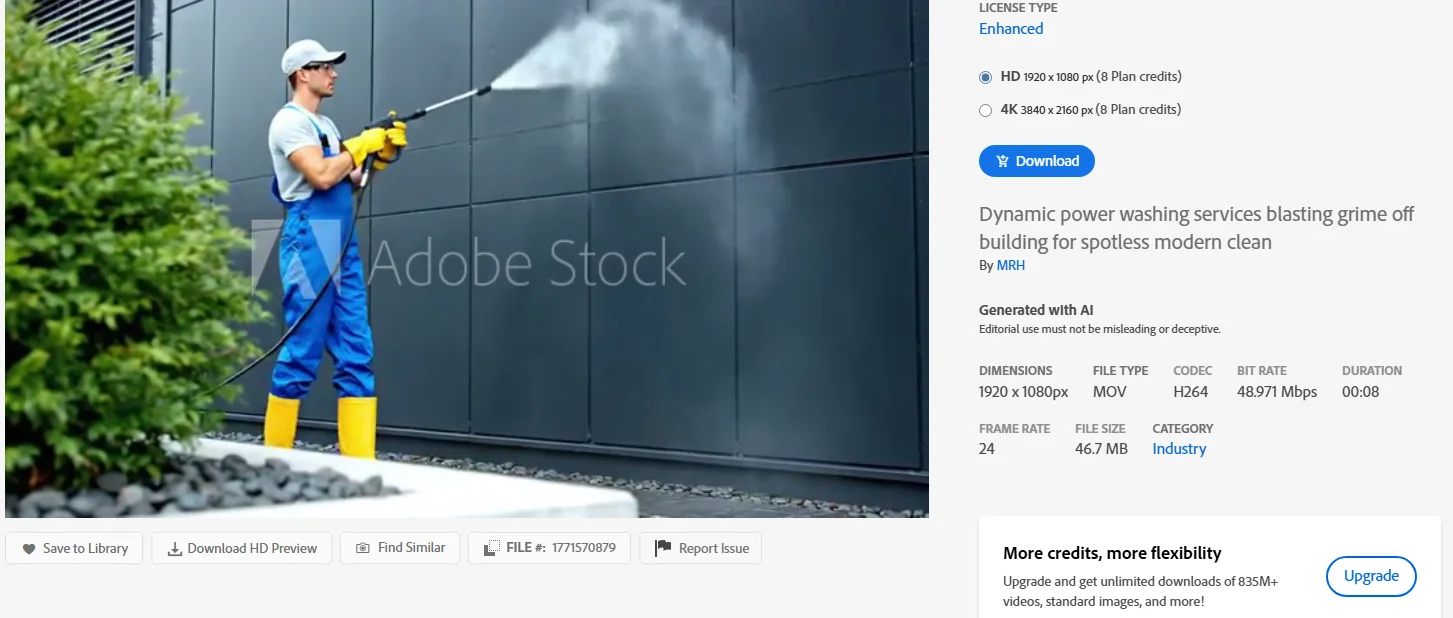Click the heart icon on Save to Library
This screenshot has width=1453, height=618.
coord(29,549)
